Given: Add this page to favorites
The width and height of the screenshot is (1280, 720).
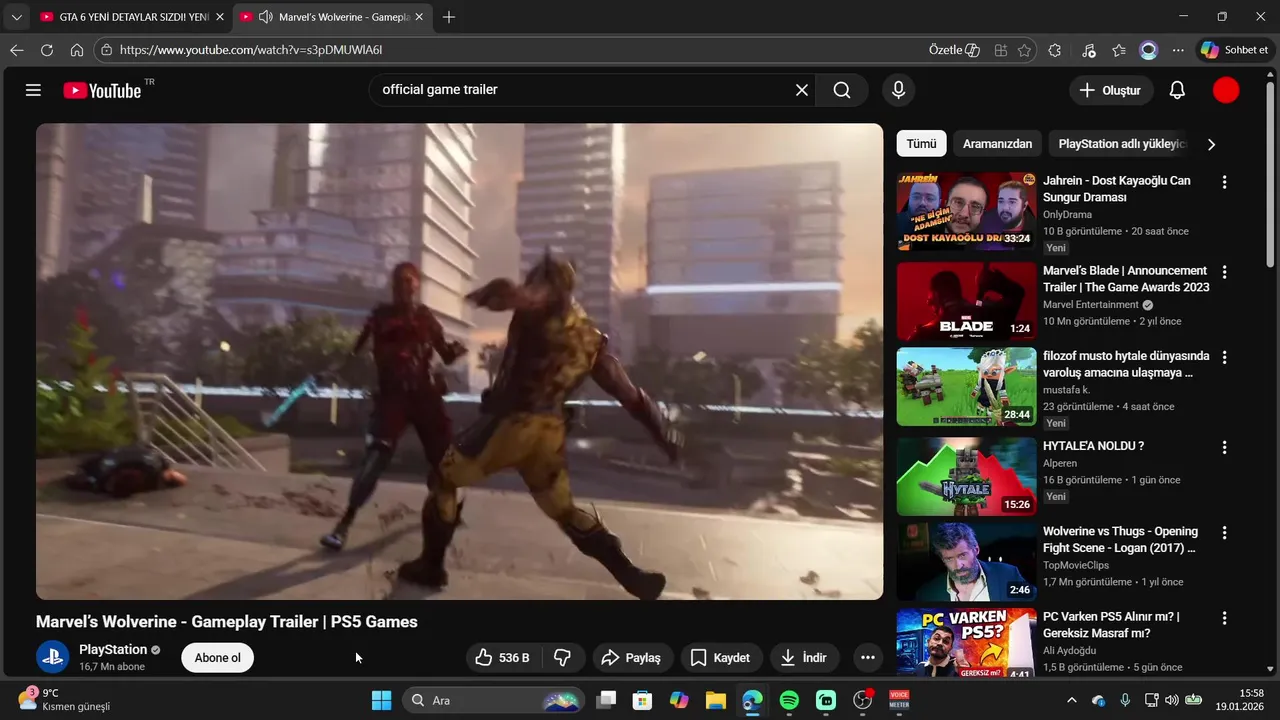Looking at the screenshot, I should coord(1024,50).
